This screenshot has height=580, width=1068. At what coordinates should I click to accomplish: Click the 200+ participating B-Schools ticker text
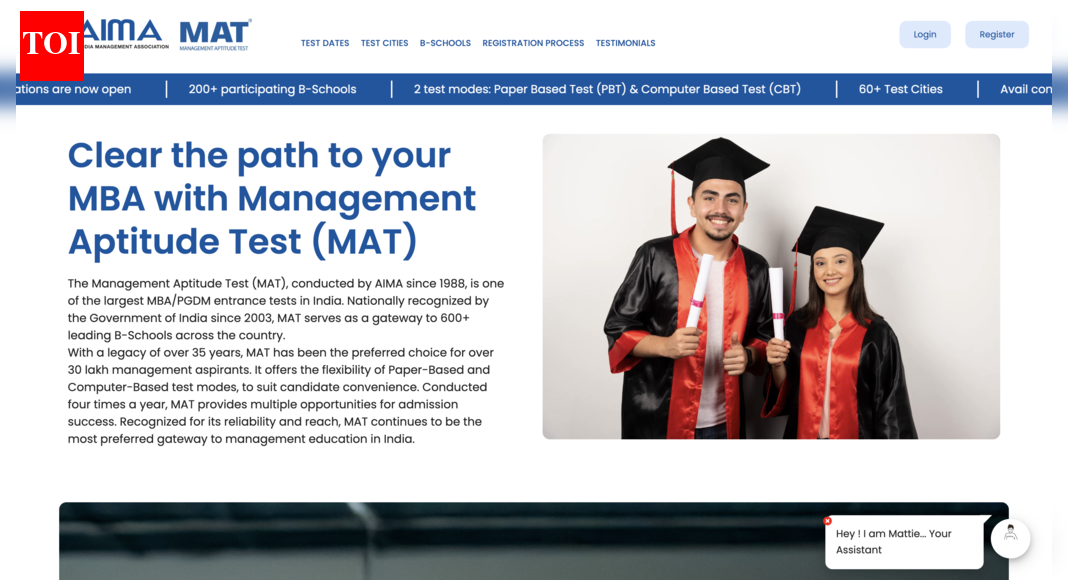pos(272,89)
